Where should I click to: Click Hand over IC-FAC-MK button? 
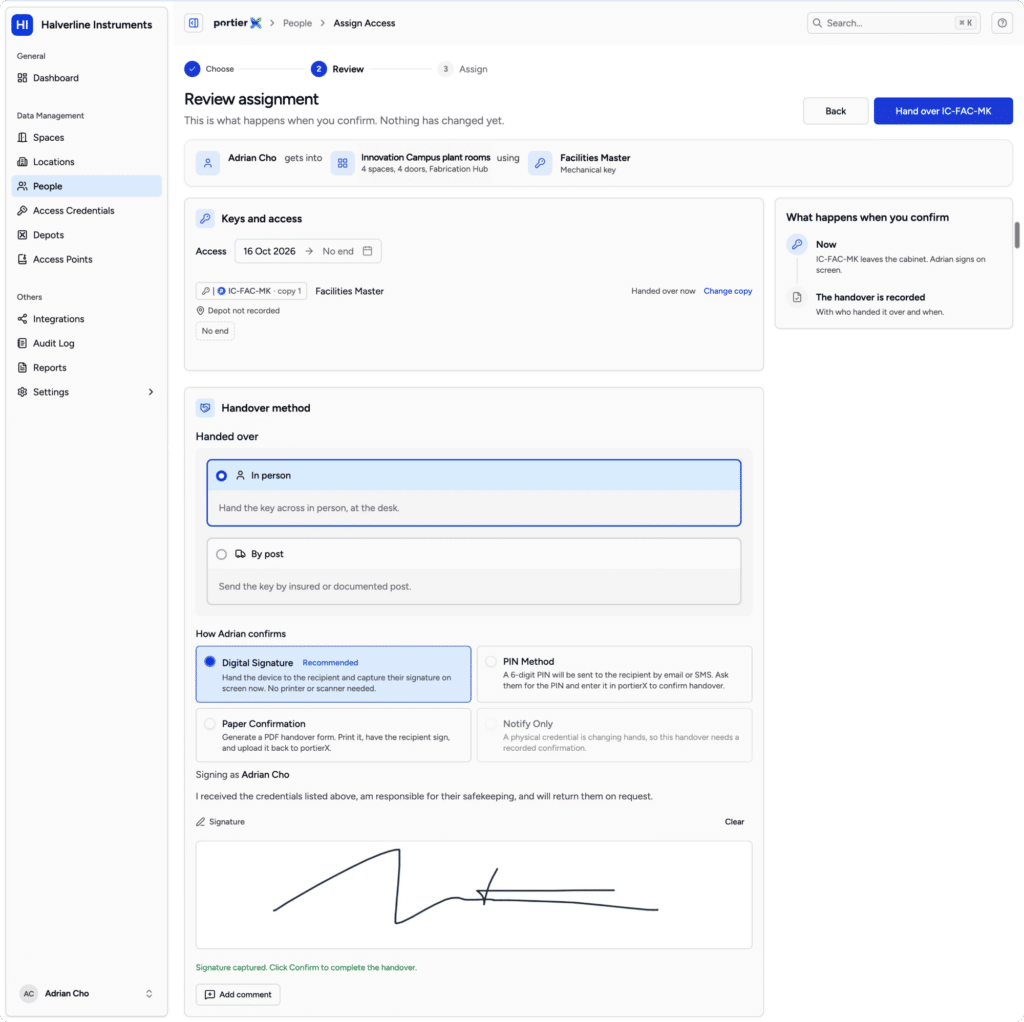[943, 111]
